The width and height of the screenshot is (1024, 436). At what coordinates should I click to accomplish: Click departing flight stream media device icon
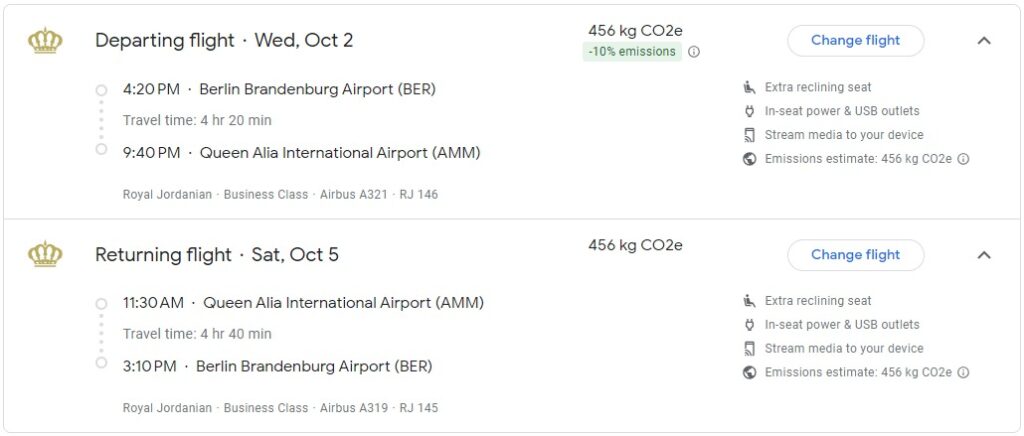pos(750,135)
